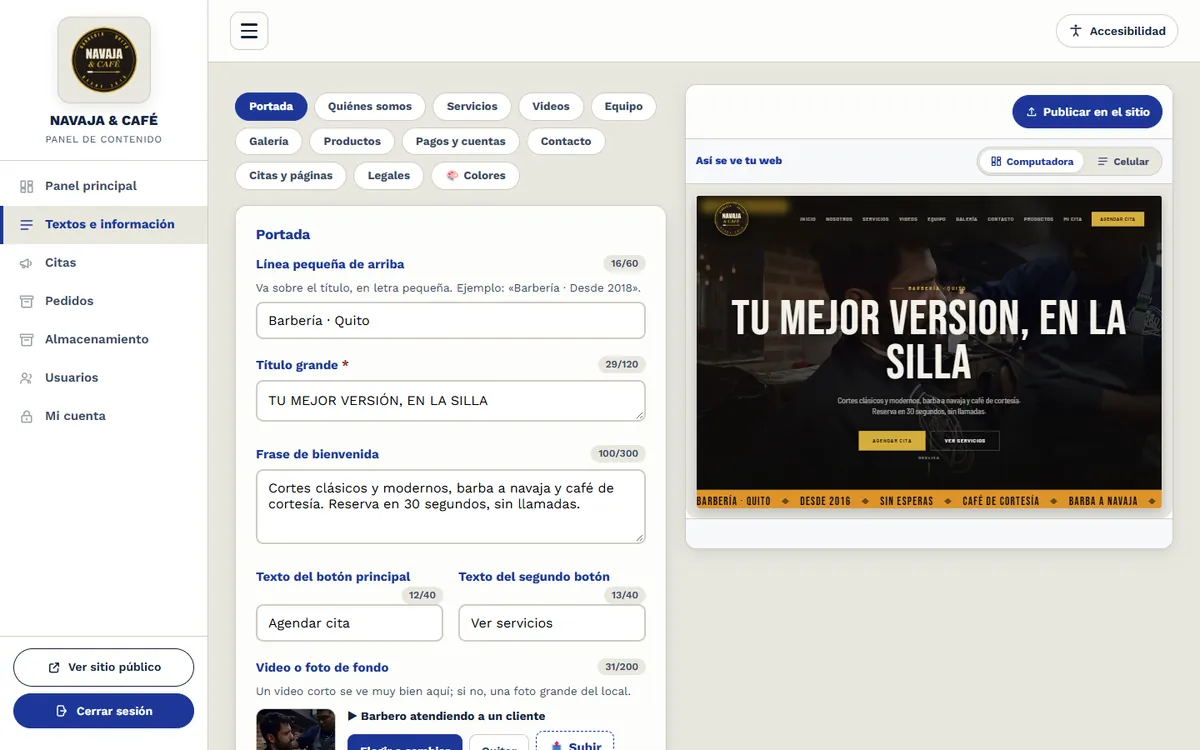Select the Servicios tab
The width and height of the screenshot is (1200, 750).
pyautogui.click(x=472, y=107)
